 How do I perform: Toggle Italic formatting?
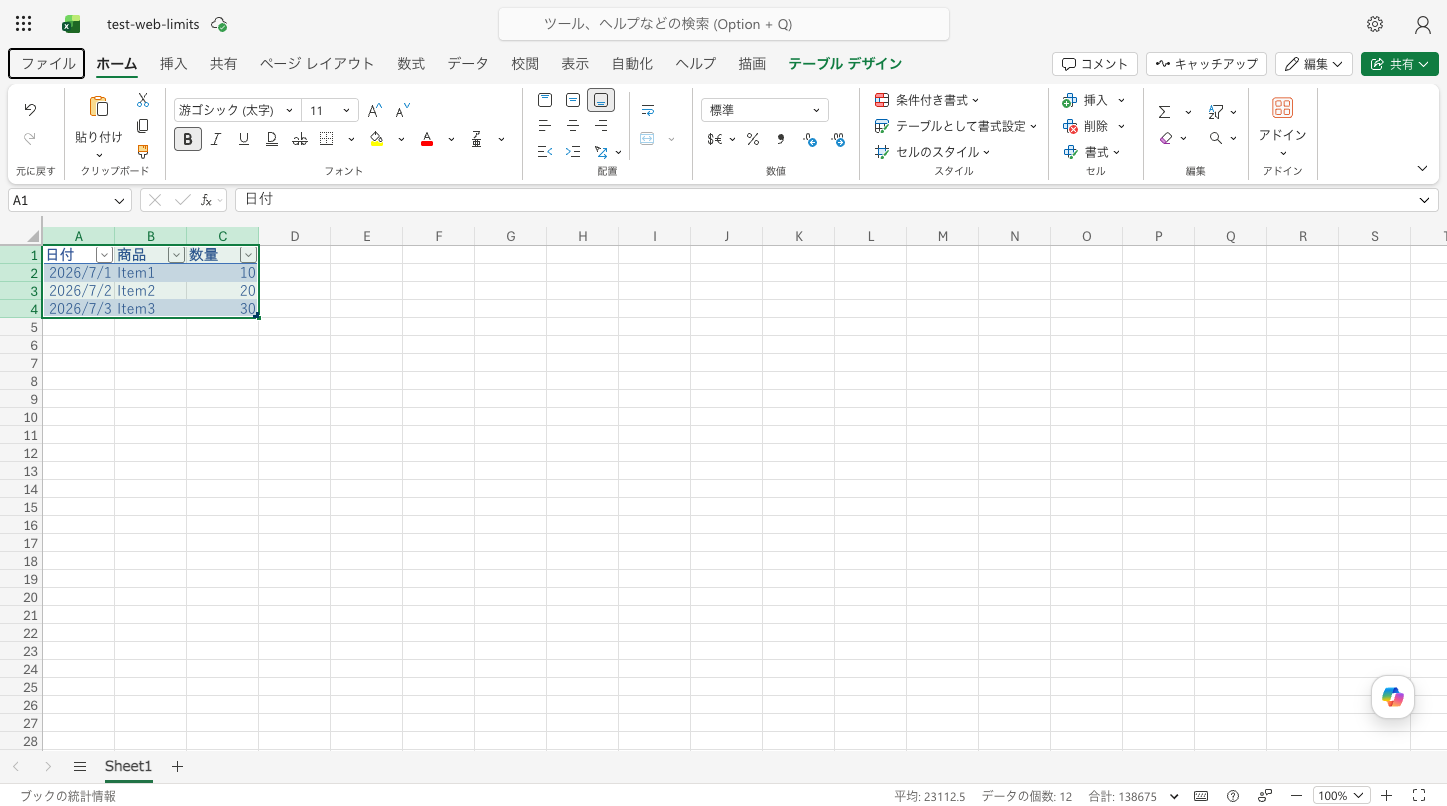click(x=215, y=139)
